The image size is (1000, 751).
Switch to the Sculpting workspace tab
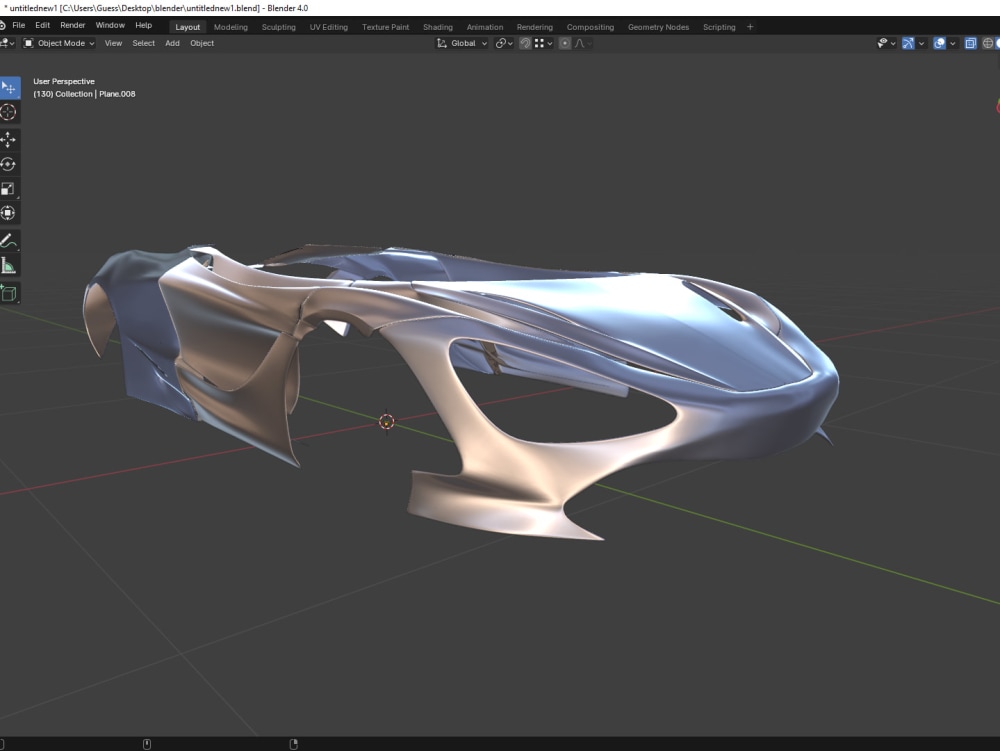(x=279, y=27)
